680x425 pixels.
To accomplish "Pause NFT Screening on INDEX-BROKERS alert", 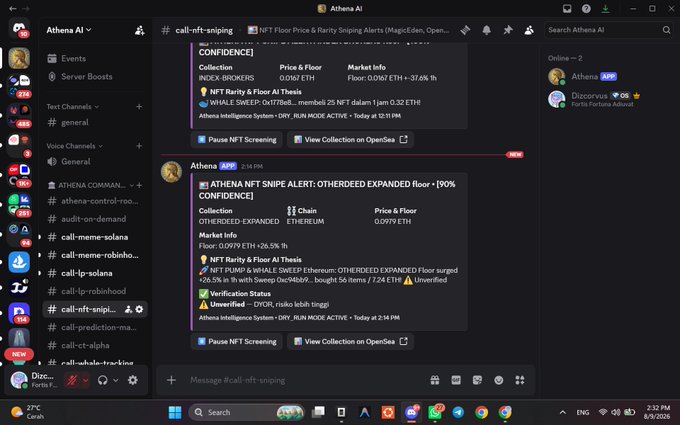I will tap(237, 140).
